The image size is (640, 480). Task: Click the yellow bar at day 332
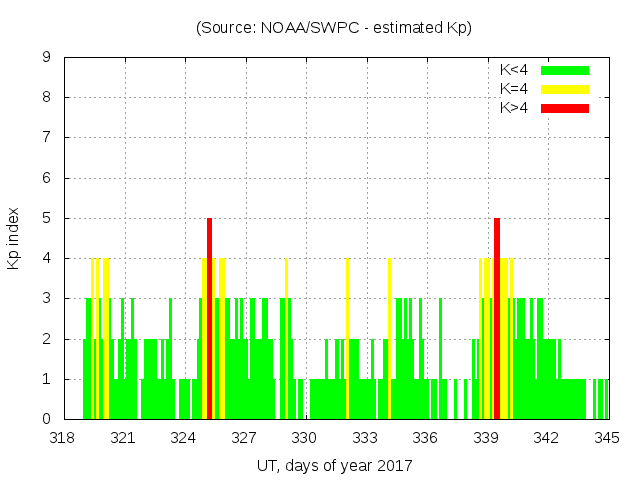point(347,338)
